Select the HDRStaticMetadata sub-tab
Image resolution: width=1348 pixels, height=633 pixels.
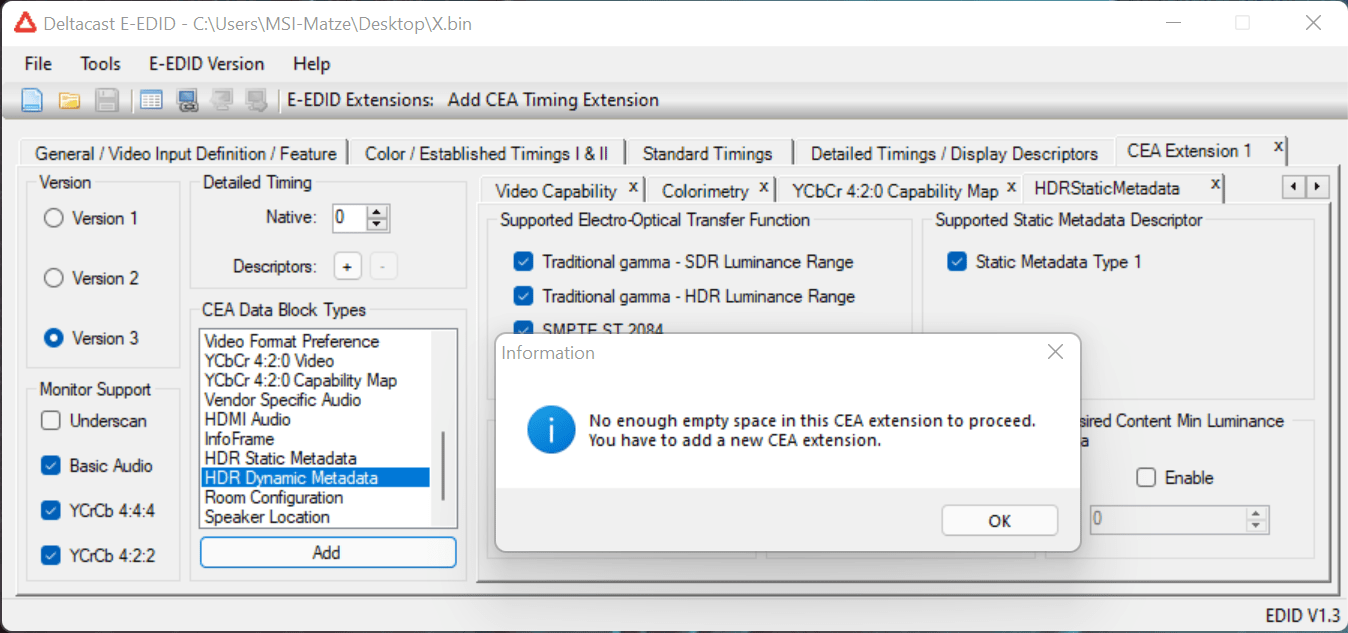pyautogui.click(x=1107, y=188)
